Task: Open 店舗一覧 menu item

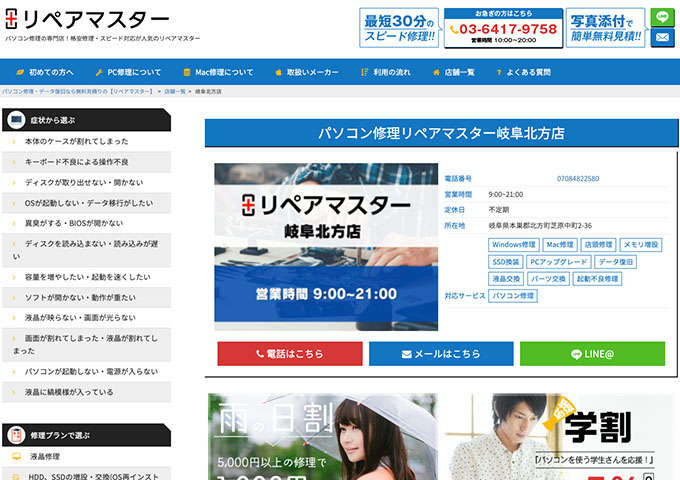Action: 454,72
